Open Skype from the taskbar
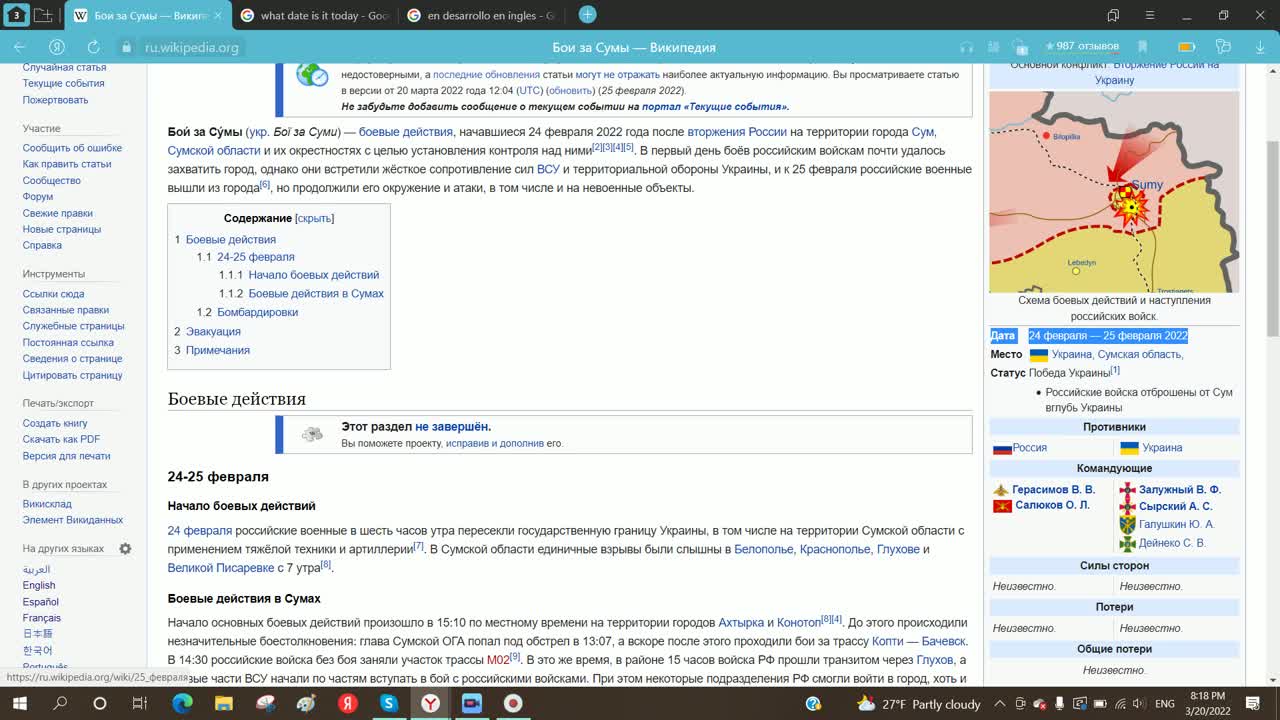 (x=389, y=703)
